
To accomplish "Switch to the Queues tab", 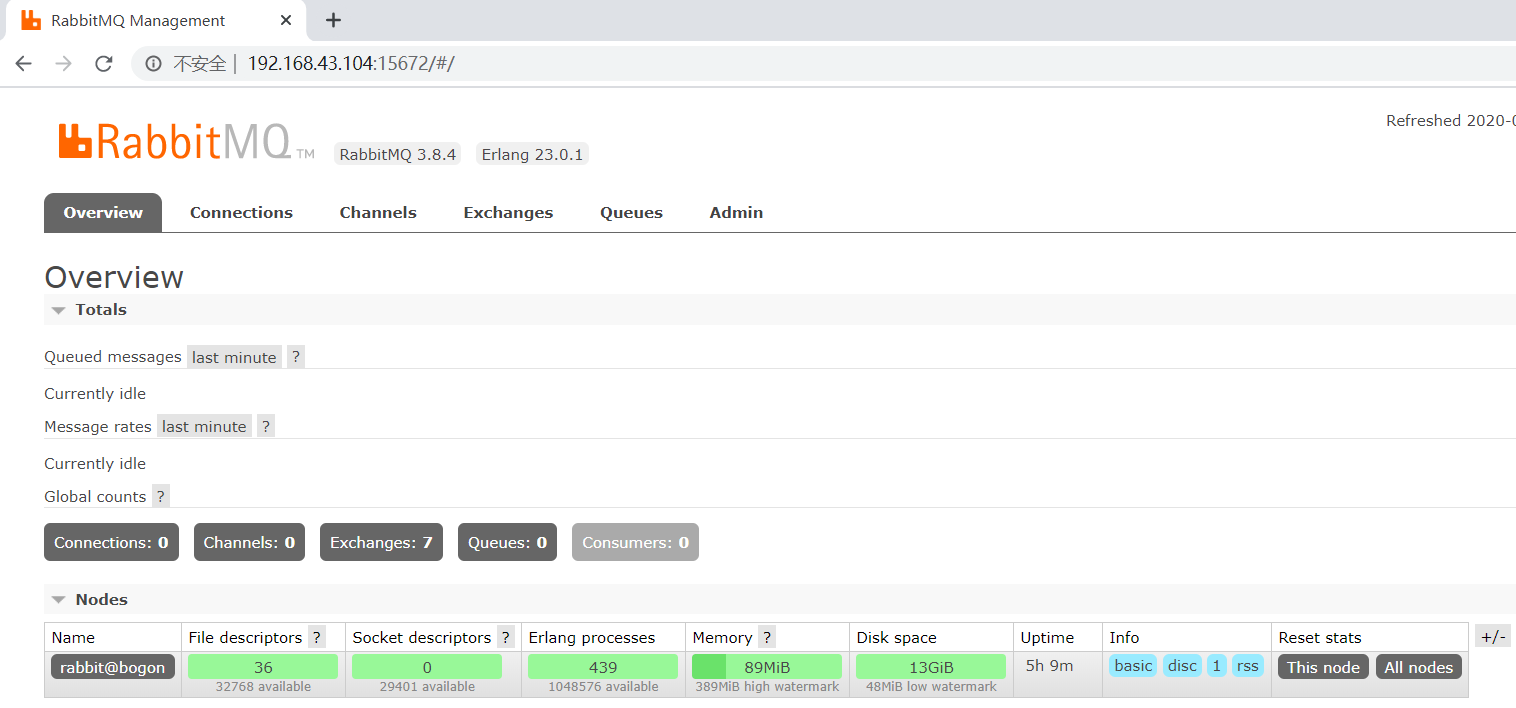I will pos(631,212).
